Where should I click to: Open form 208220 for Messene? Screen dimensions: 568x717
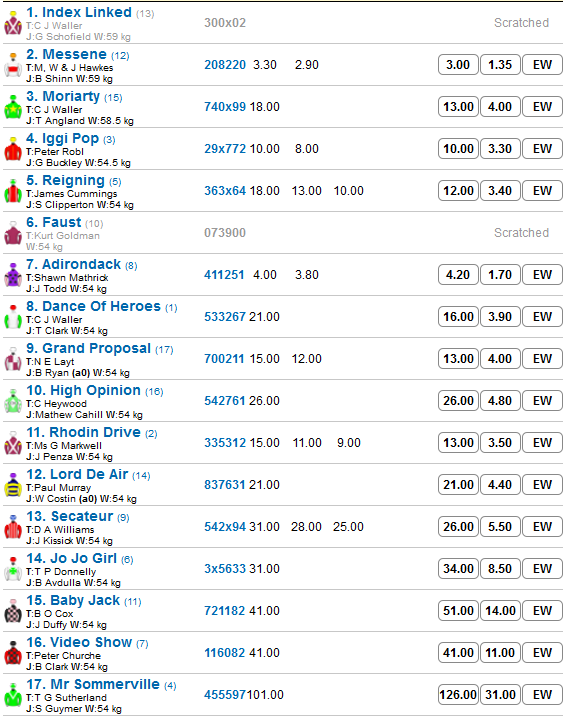pos(225,65)
